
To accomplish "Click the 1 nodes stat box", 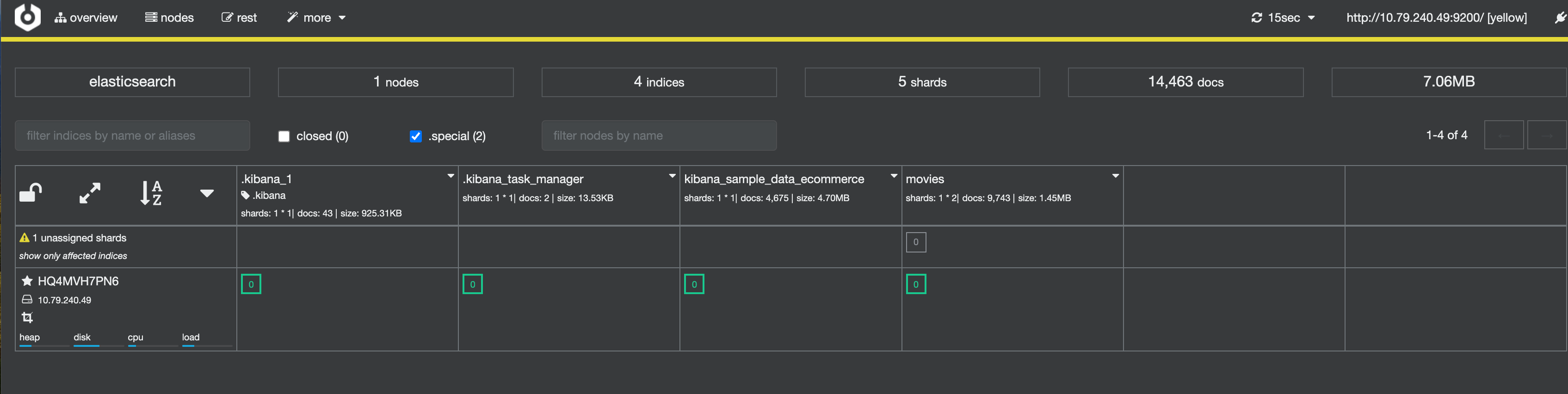I will pyautogui.click(x=395, y=81).
